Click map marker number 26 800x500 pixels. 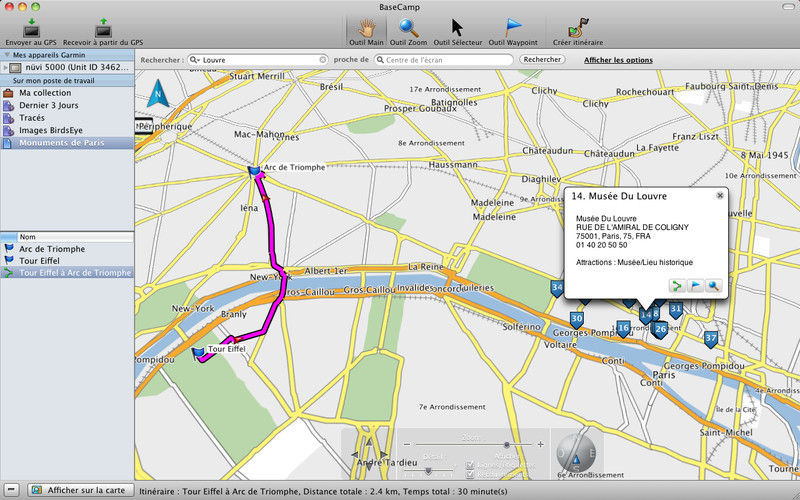click(x=661, y=330)
